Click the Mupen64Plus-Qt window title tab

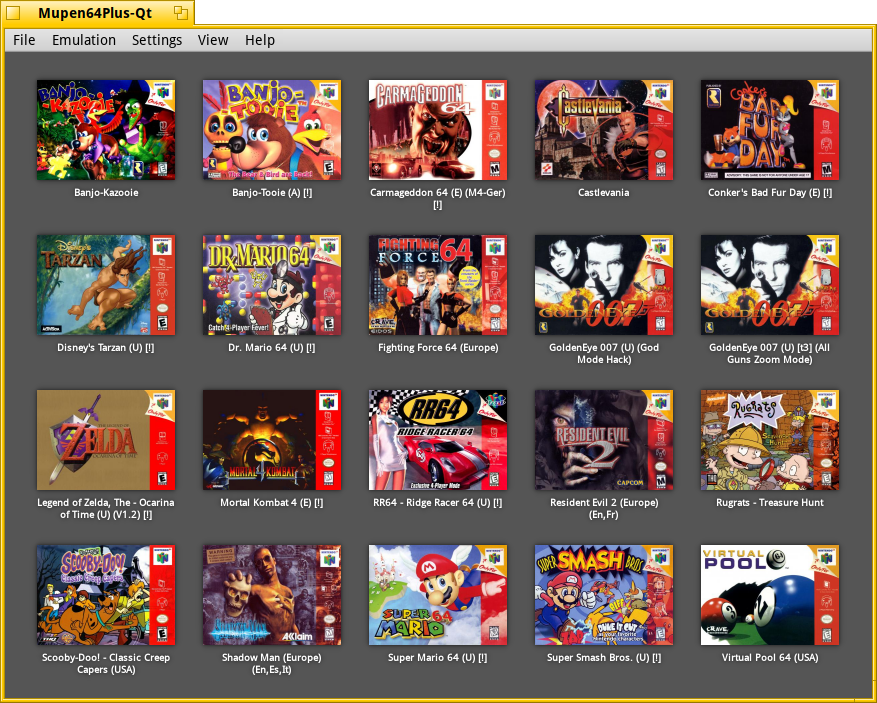tap(97, 12)
